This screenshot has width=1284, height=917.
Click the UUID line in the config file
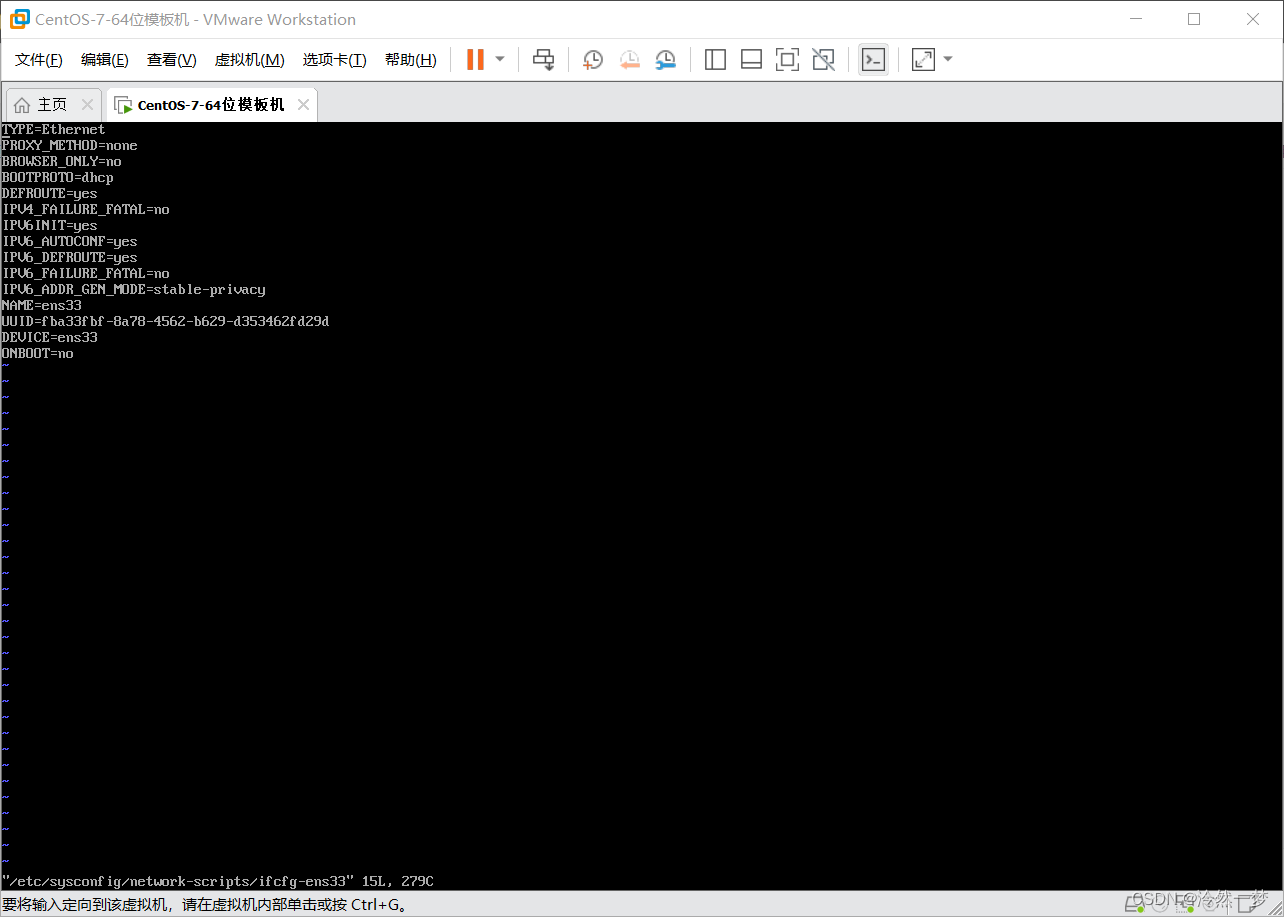tap(165, 321)
